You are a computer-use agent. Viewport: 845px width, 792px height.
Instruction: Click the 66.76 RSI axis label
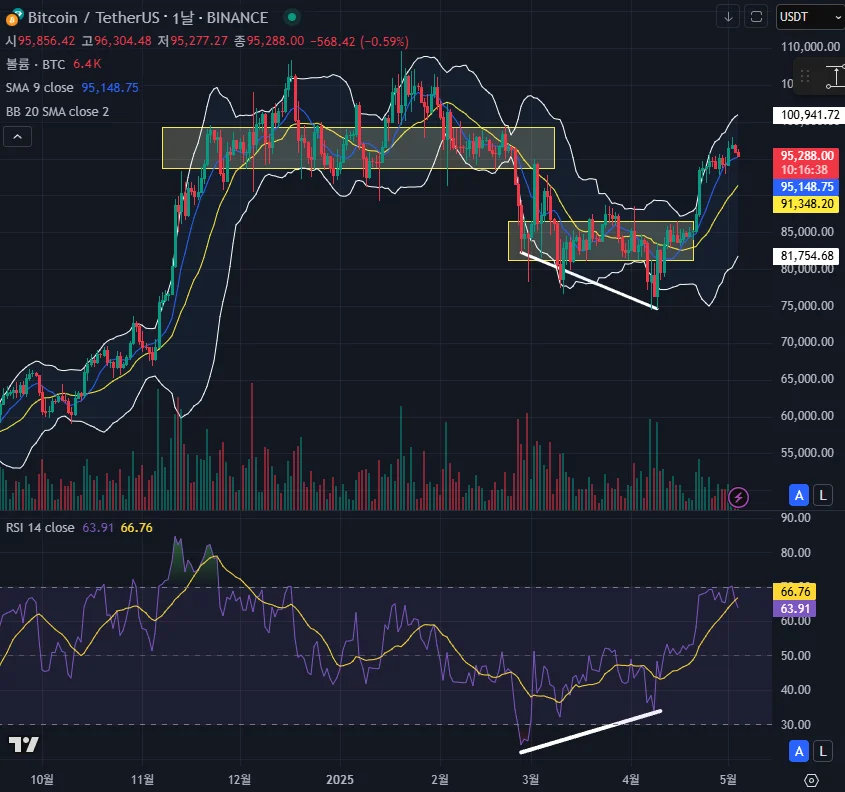[x=795, y=592]
